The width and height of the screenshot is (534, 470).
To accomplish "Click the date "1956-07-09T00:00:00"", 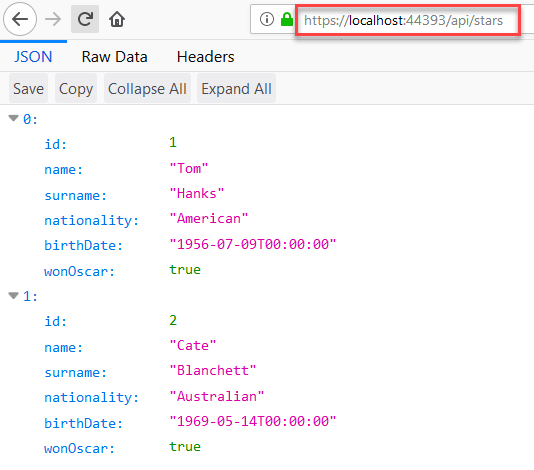I will [253, 244].
